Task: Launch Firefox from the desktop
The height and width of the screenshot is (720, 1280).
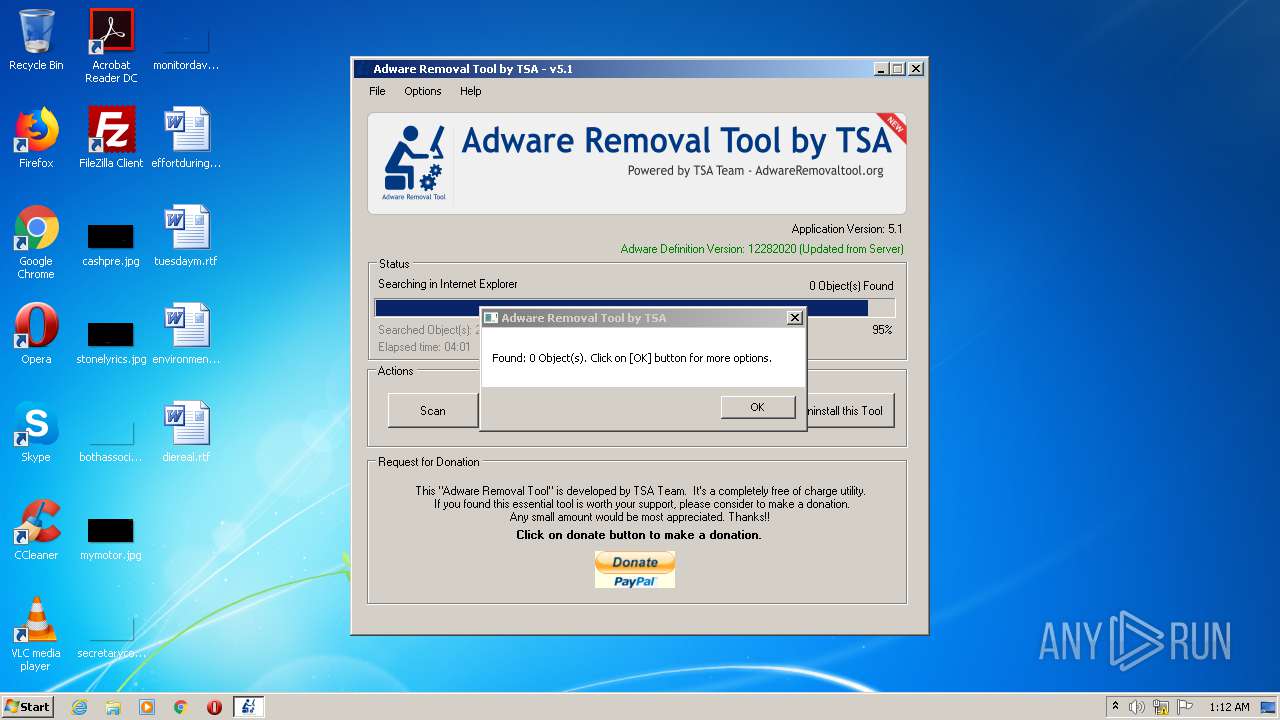Action: coord(36,138)
